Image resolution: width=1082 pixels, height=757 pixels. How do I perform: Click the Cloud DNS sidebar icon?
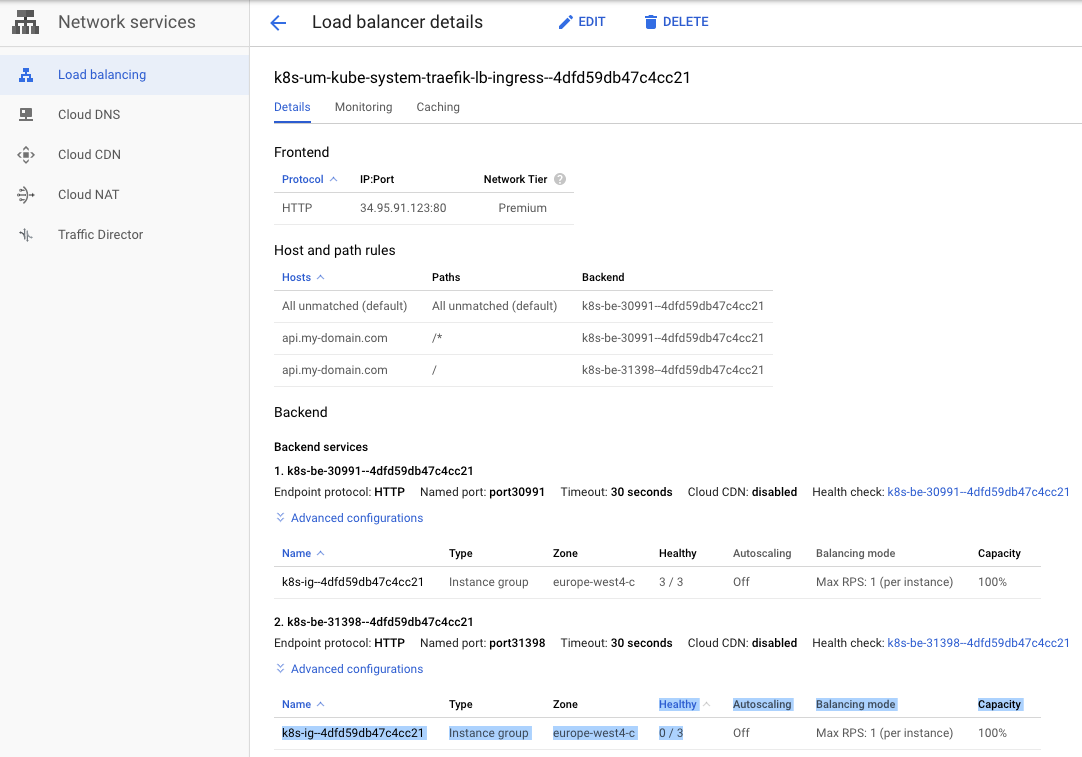pyautogui.click(x=26, y=115)
